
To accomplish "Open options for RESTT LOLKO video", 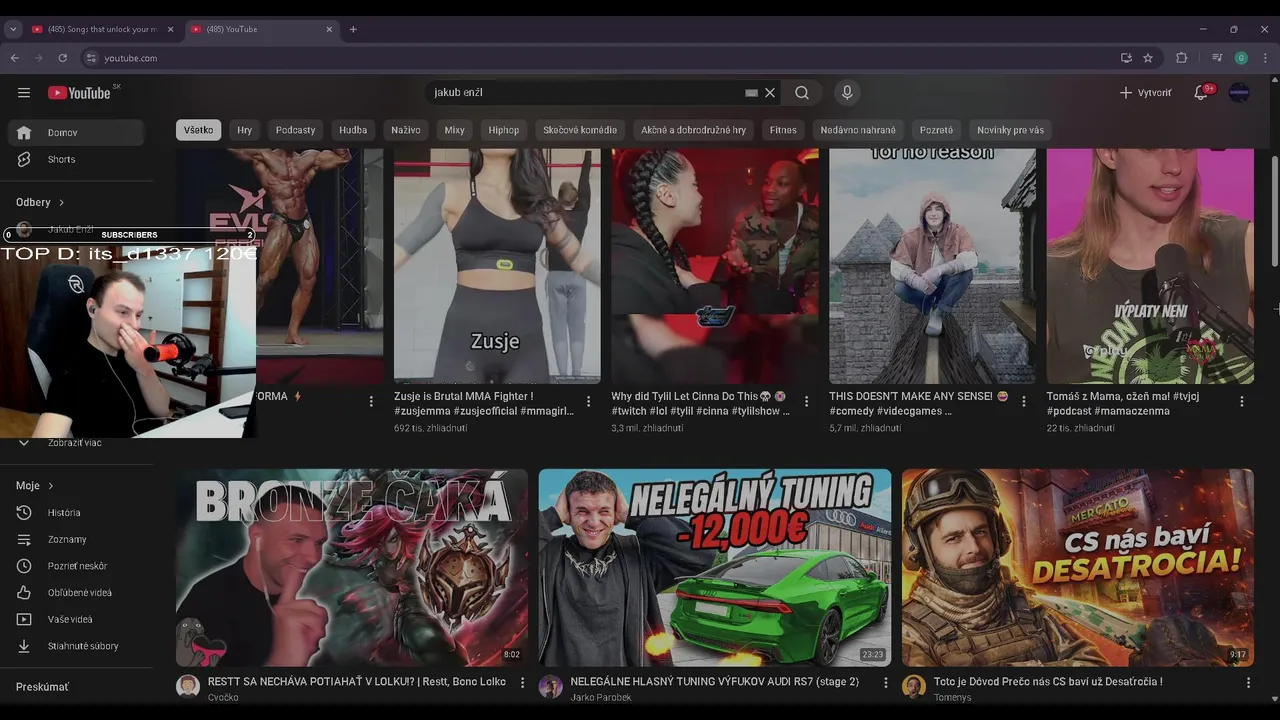I will pos(522,683).
